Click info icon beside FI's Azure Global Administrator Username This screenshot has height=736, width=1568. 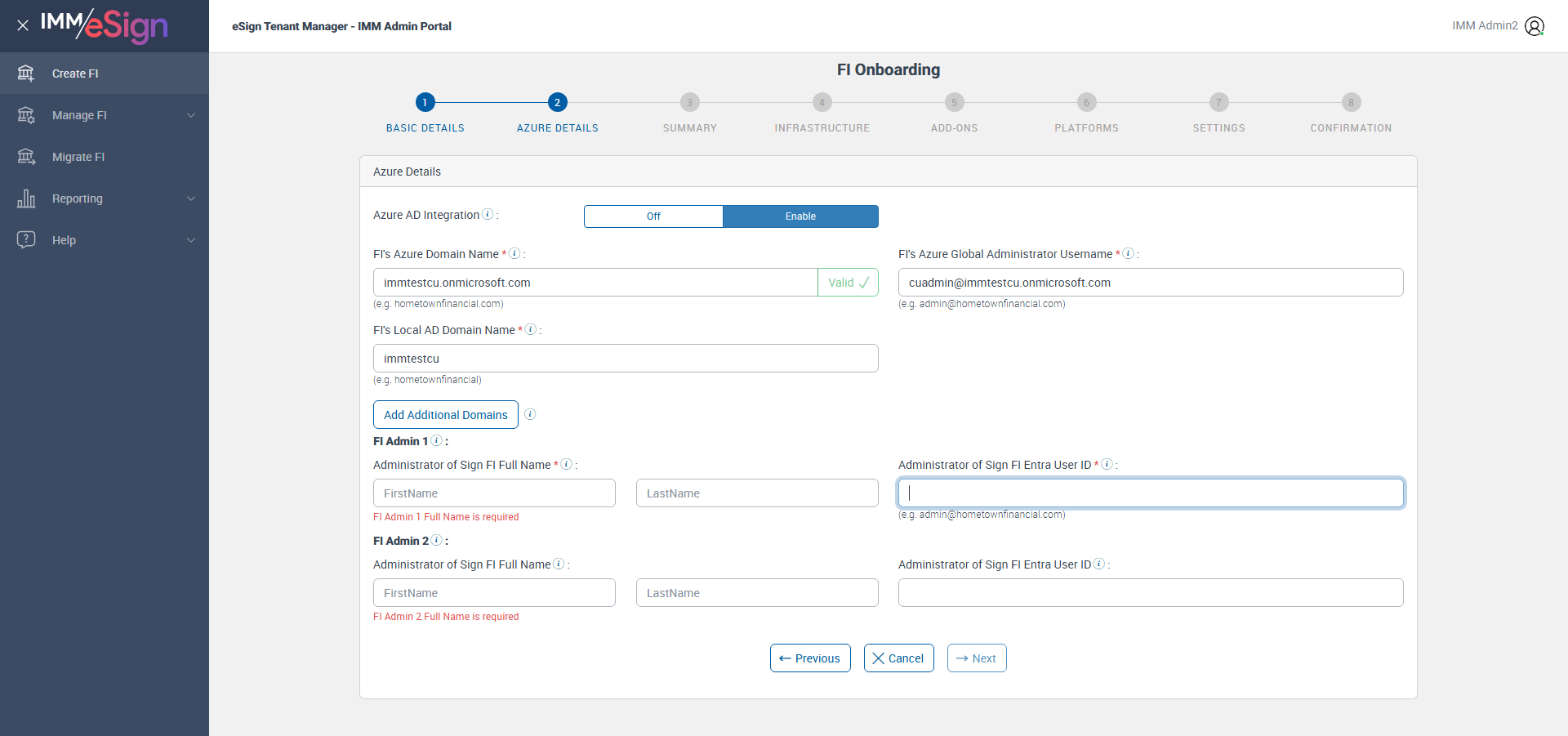pos(1128,253)
